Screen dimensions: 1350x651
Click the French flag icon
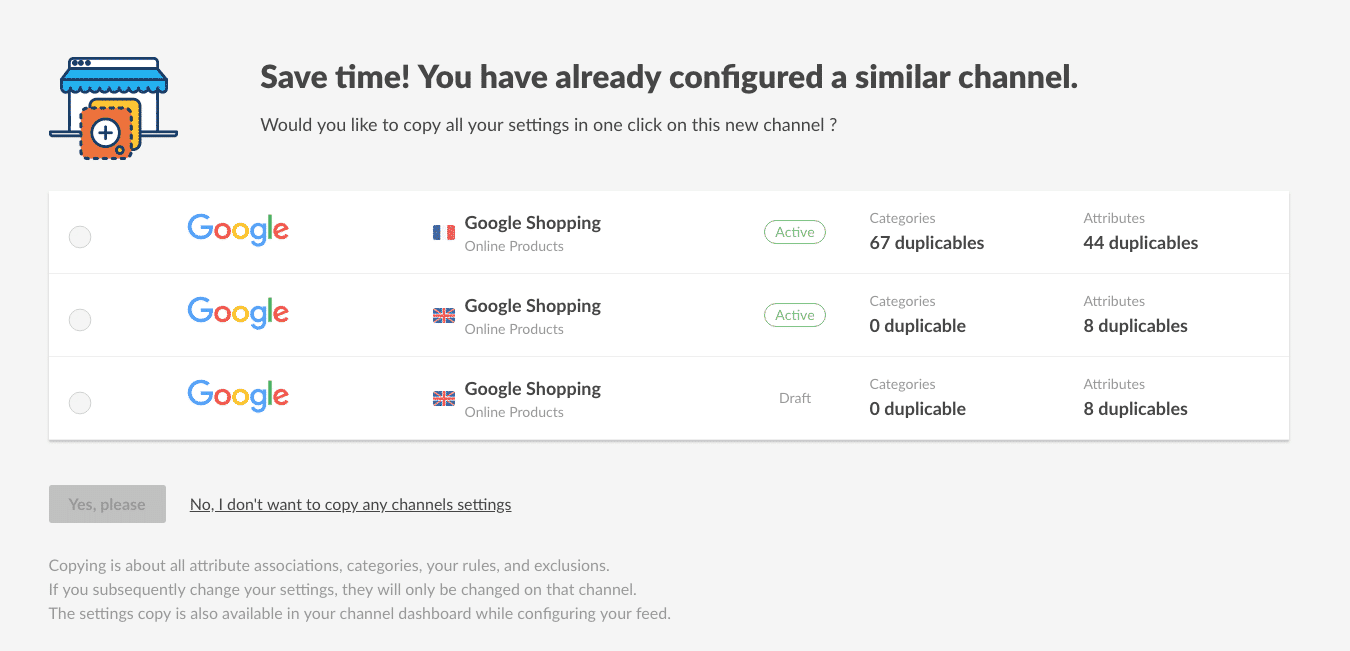444,233
